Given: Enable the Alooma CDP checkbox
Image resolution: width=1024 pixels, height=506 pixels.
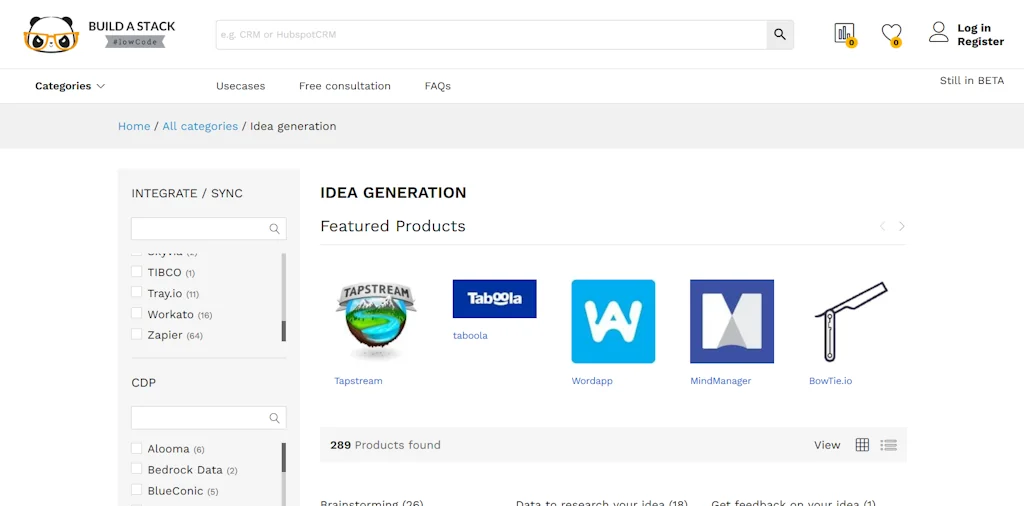Looking at the screenshot, I should (x=137, y=449).
